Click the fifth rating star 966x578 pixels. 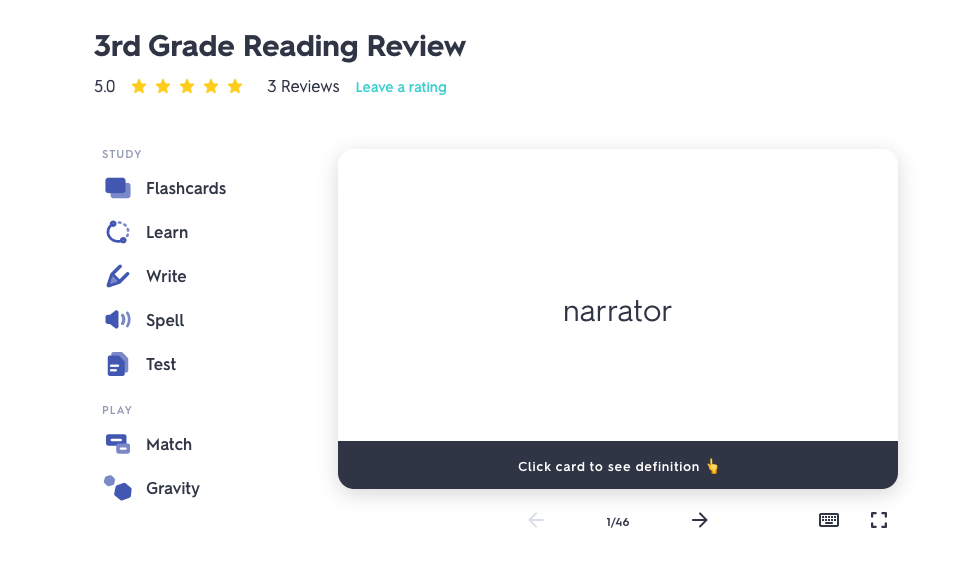pos(235,86)
